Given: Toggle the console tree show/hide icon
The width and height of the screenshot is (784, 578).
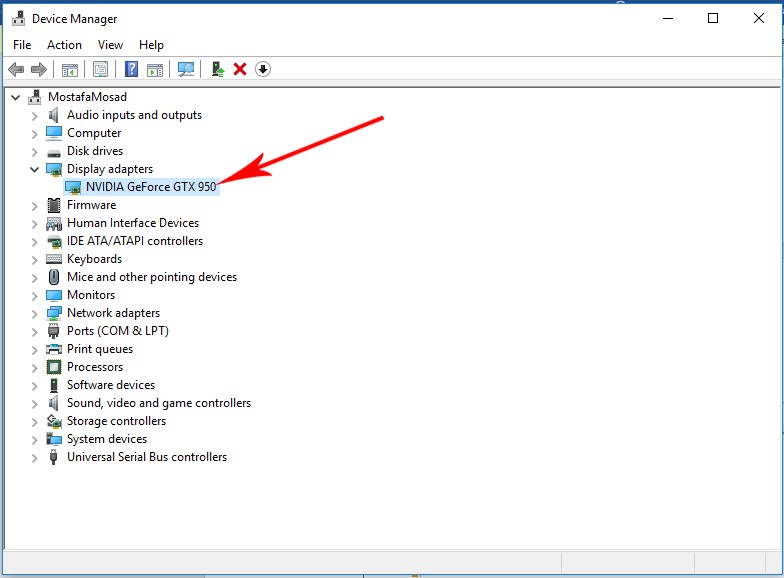Looking at the screenshot, I should pyautogui.click(x=70, y=70).
